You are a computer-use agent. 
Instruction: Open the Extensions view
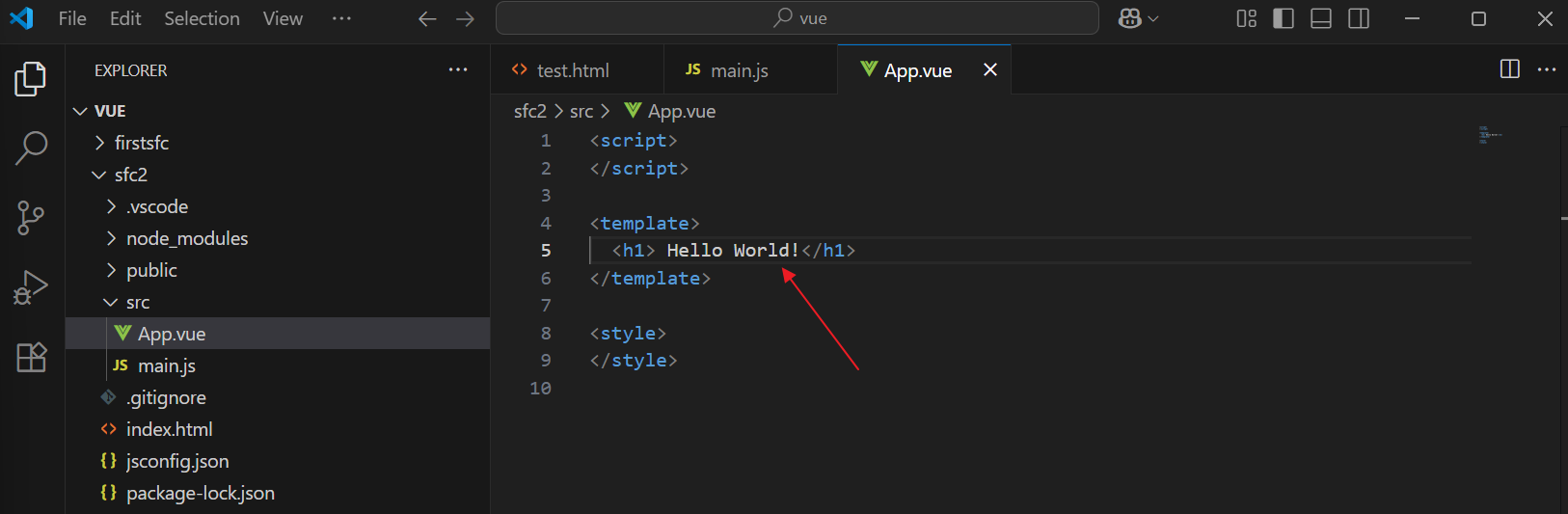pyautogui.click(x=31, y=357)
